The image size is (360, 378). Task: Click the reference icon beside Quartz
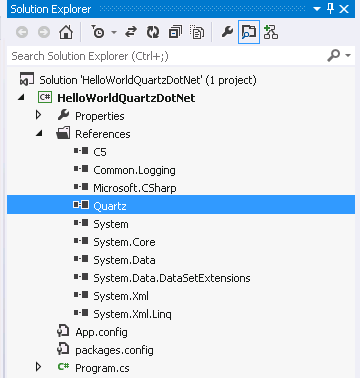pos(81,204)
